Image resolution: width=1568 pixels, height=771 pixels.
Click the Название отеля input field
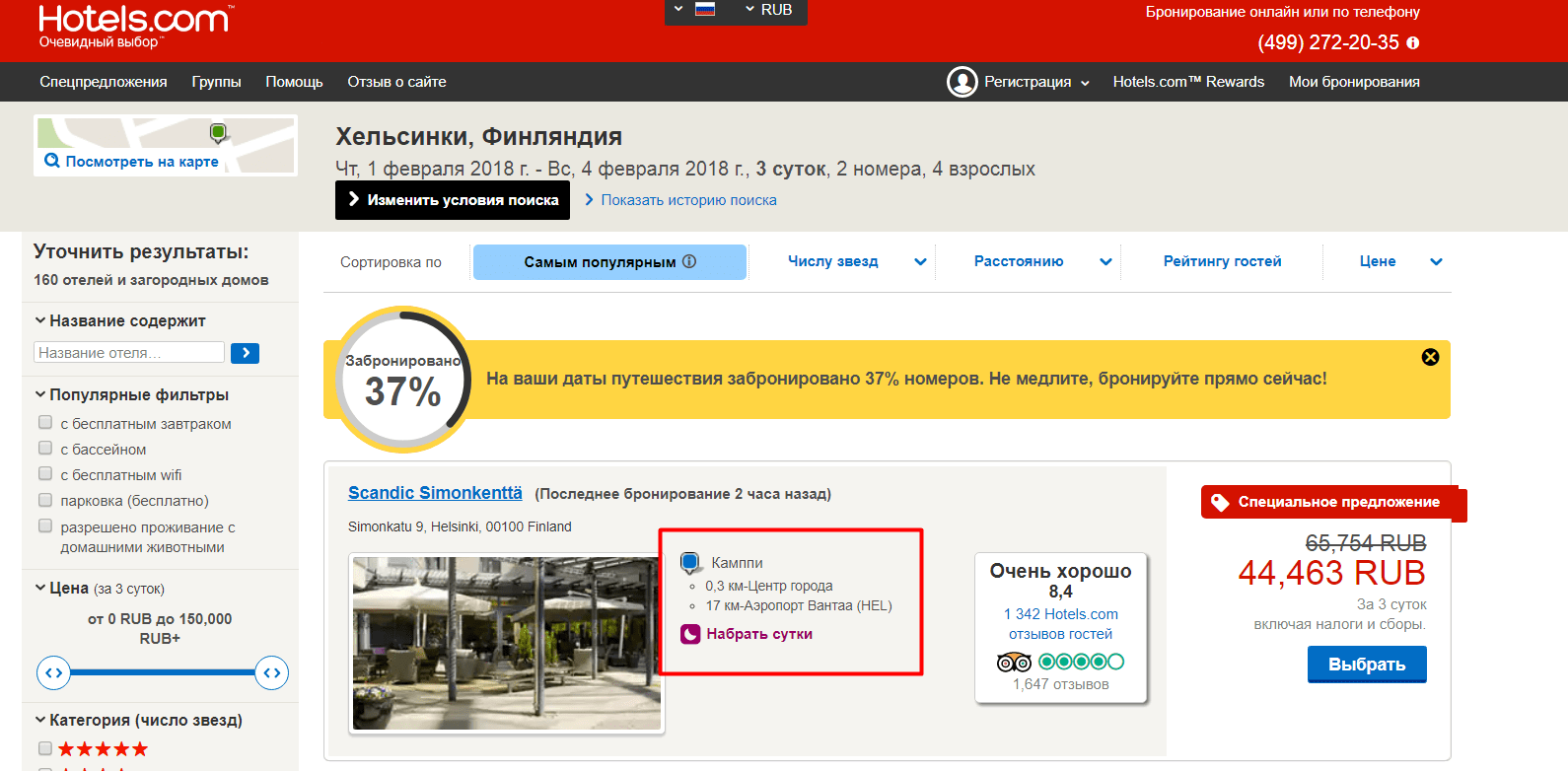click(129, 353)
